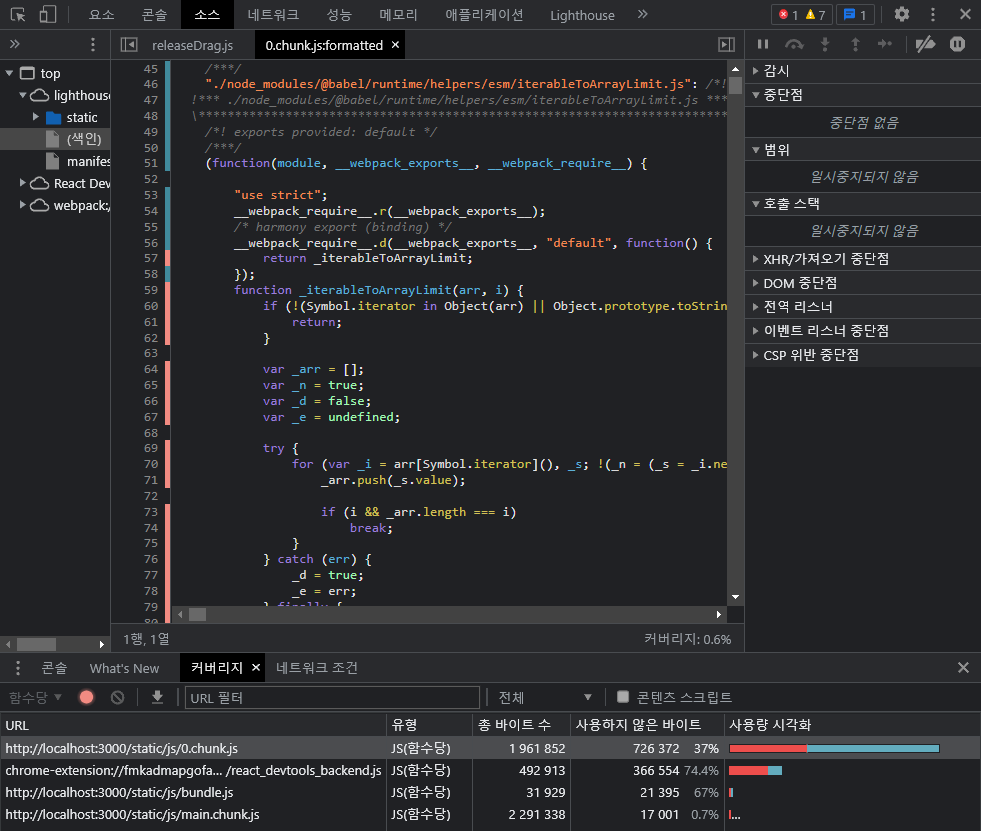The image size is (981, 831).
Task: Click the error count badge
Action: pos(788,14)
